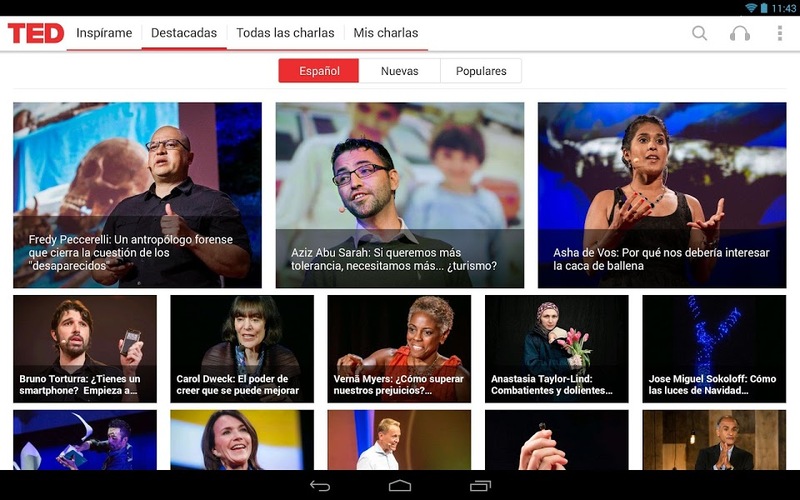Open Vernā Myers' prejudices talk
Screen dimensions: 800x500
click(x=399, y=349)
